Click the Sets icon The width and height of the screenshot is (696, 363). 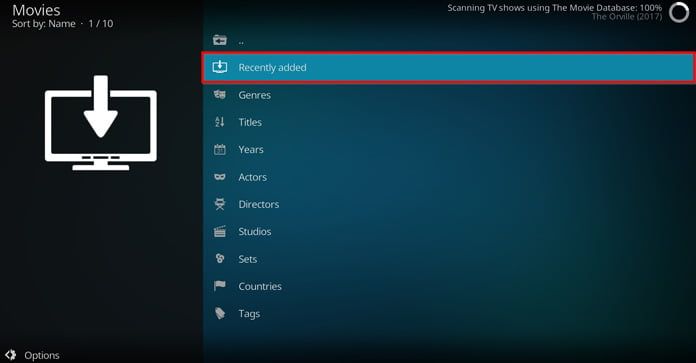pos(220,259)
